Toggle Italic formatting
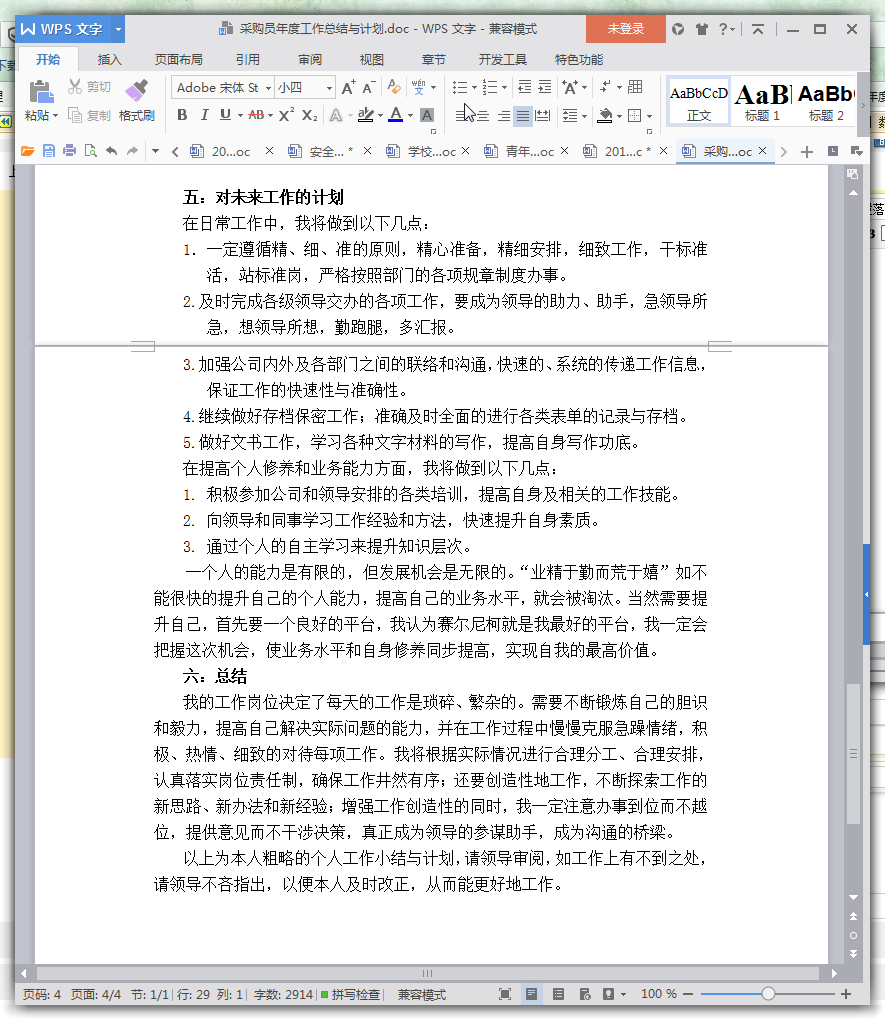Viewport: 885px width, 1020px height. pos(204,115)
